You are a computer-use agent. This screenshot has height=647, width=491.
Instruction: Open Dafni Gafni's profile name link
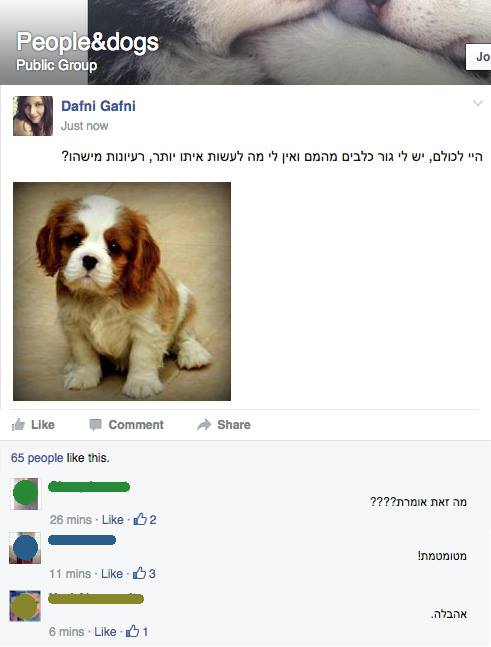(98, 106)
